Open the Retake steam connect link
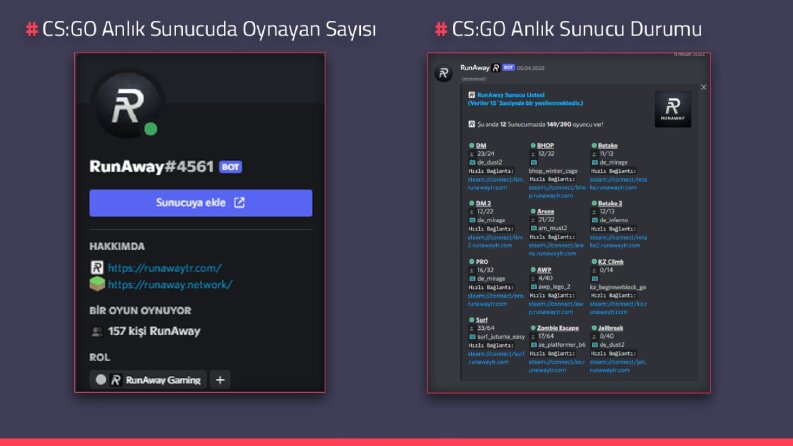This screenshot has height=446, width=793. [x=618, y=183]
